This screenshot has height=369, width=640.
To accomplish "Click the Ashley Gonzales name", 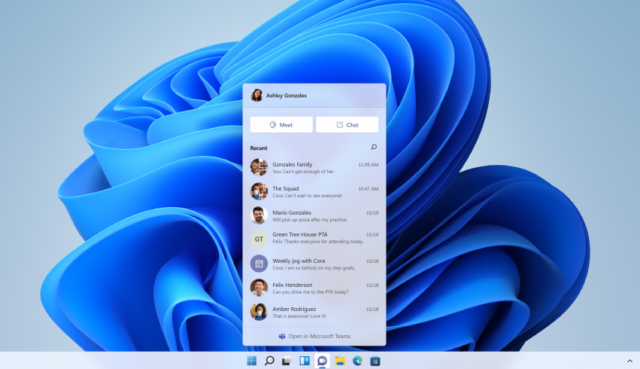I will [286, 96].
